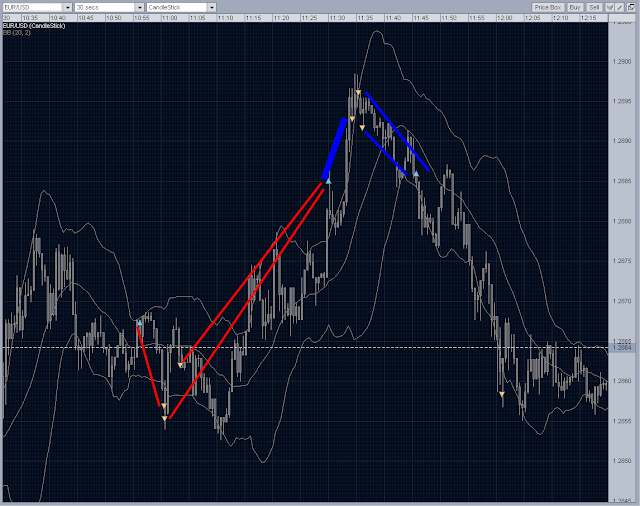This screenshot has width=640, height=506.
Task: Click the 11:55 time axis label
Action: point(477,18)
